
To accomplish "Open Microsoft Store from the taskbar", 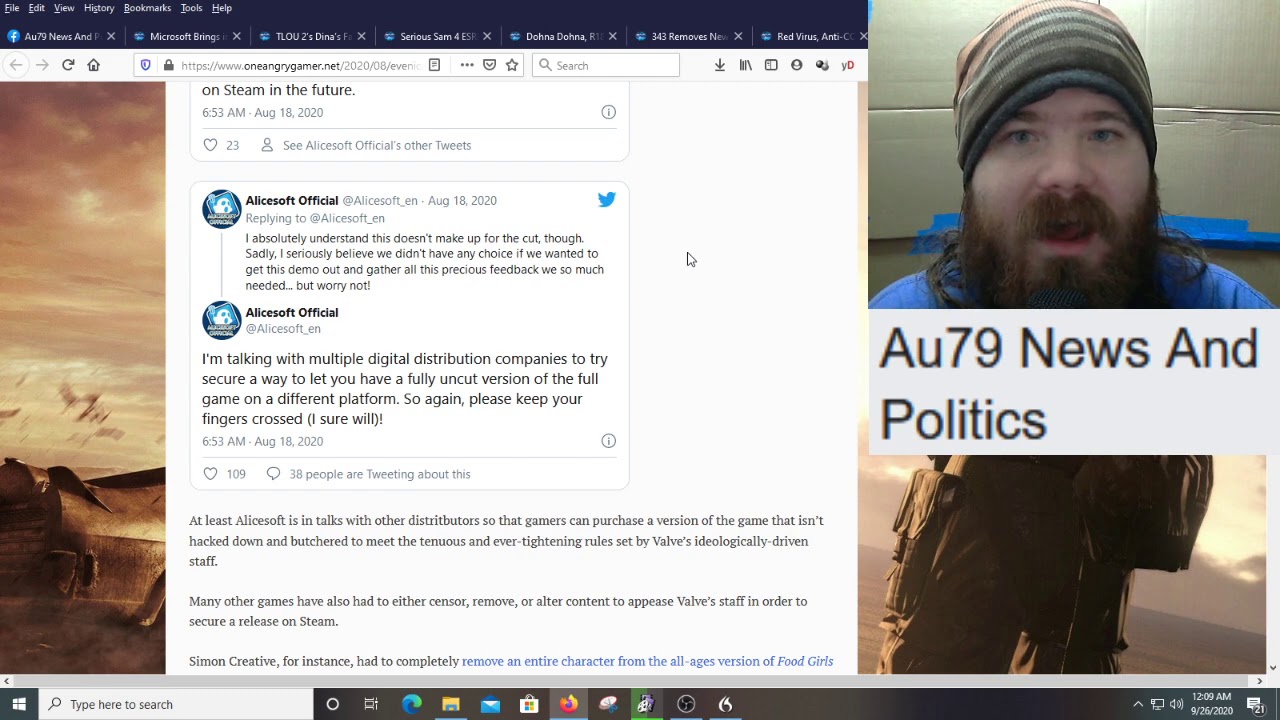I will (529, 704).
